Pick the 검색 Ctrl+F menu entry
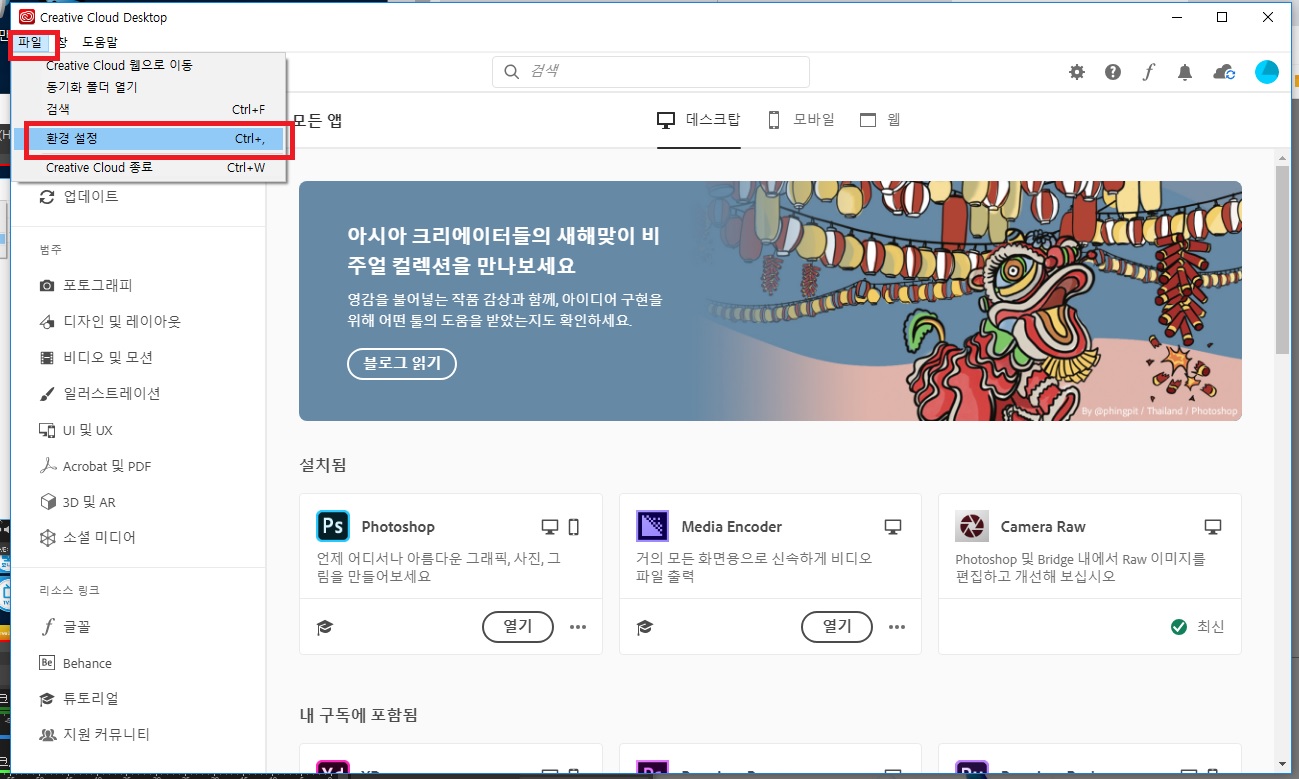The image size is (1299, 779). 150,109
